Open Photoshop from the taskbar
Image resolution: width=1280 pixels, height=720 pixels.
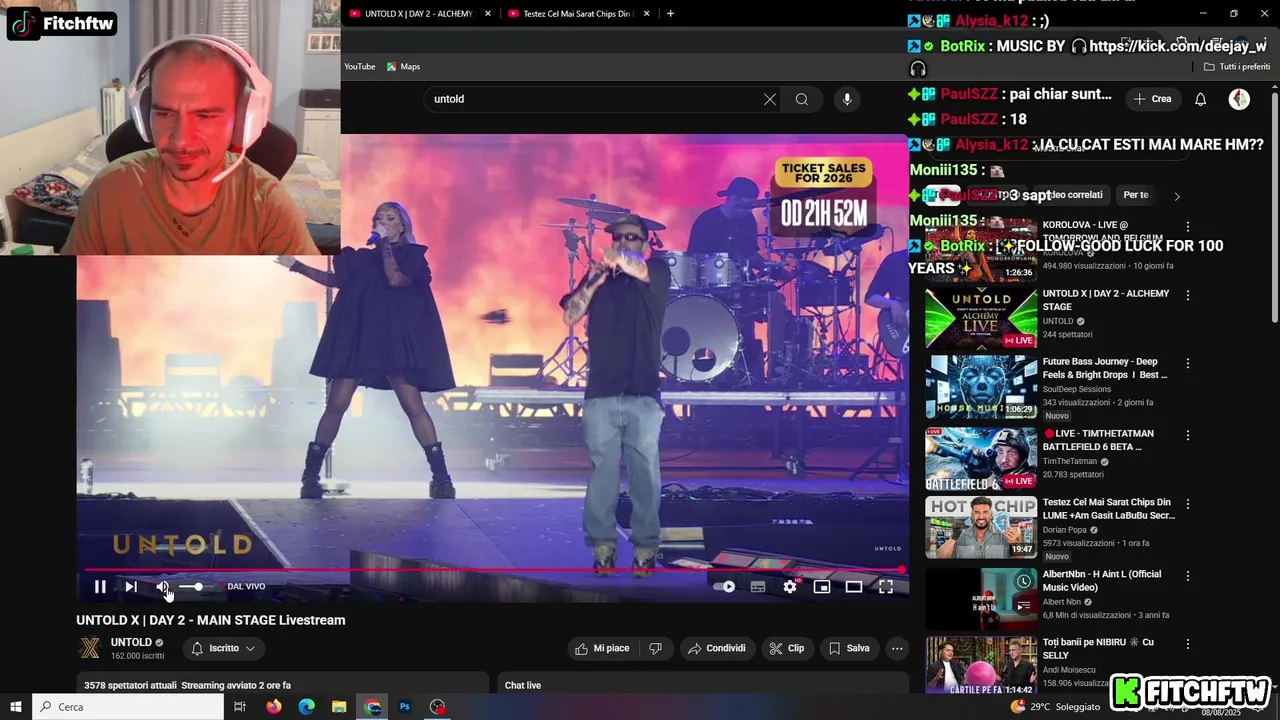(405, 707)
